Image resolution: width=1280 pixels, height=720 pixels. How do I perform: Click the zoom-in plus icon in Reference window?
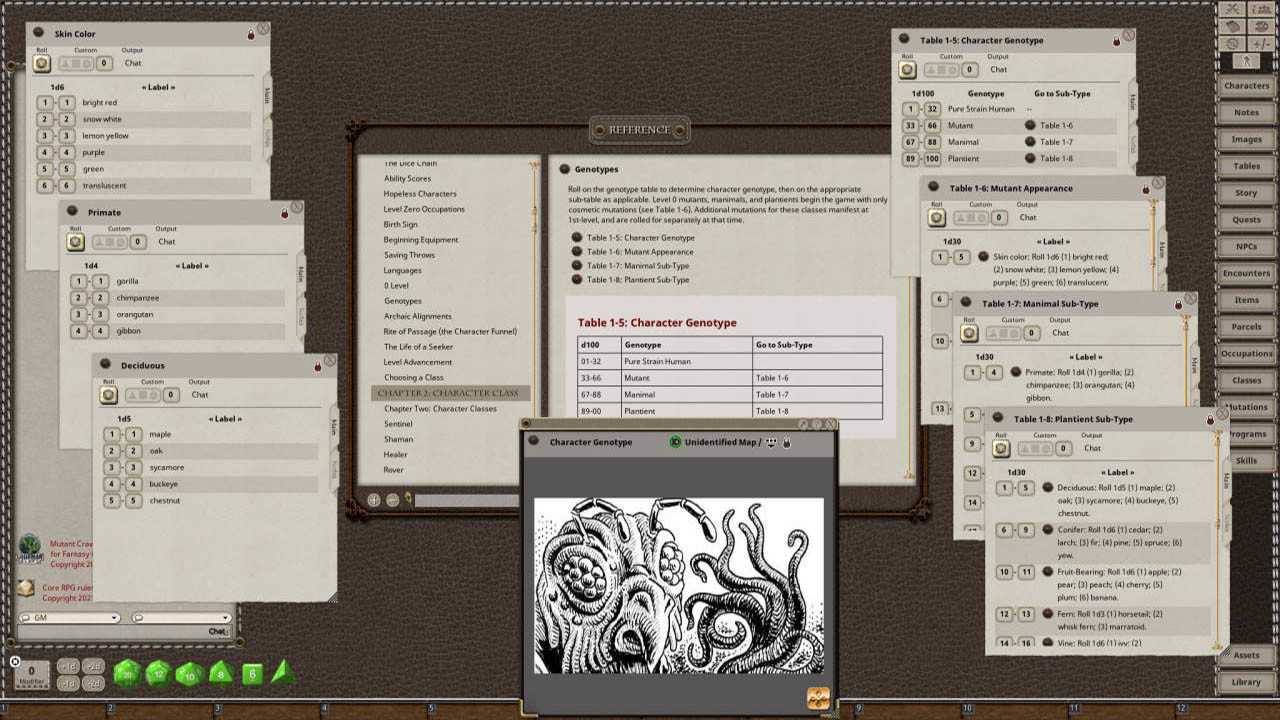[374, 500]
